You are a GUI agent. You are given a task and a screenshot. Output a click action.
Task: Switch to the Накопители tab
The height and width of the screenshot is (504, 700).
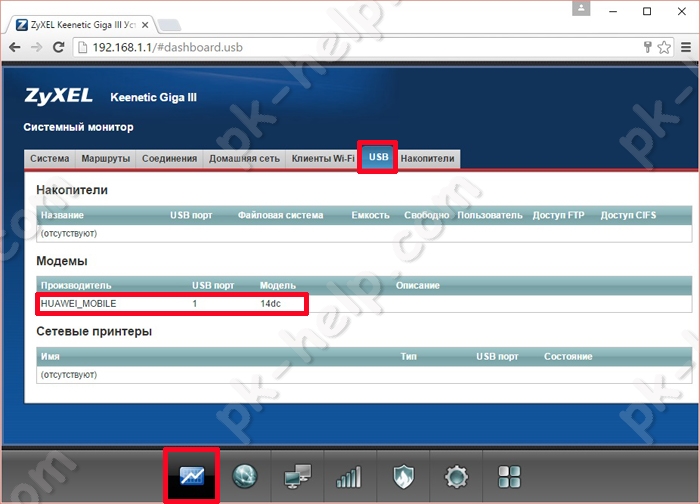coord(427,158)
